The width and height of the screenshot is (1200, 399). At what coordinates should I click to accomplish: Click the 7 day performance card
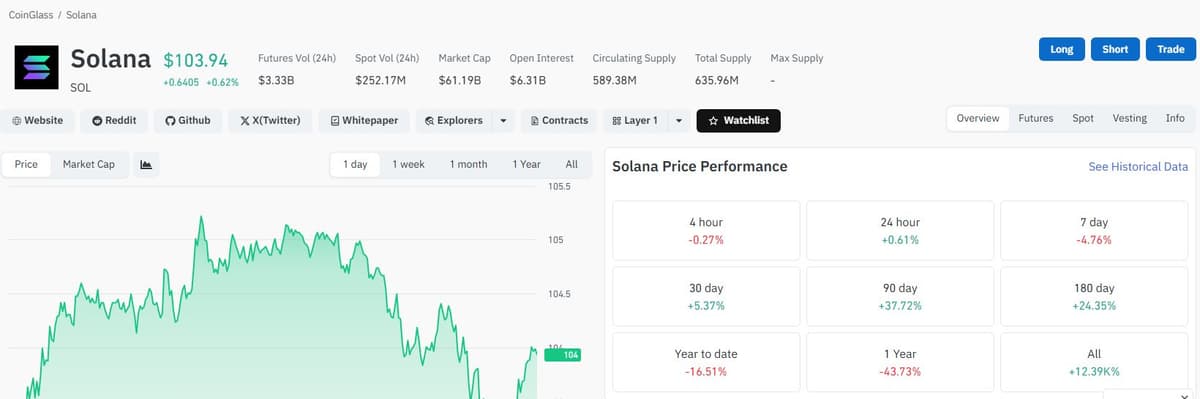pos(1094,230)
